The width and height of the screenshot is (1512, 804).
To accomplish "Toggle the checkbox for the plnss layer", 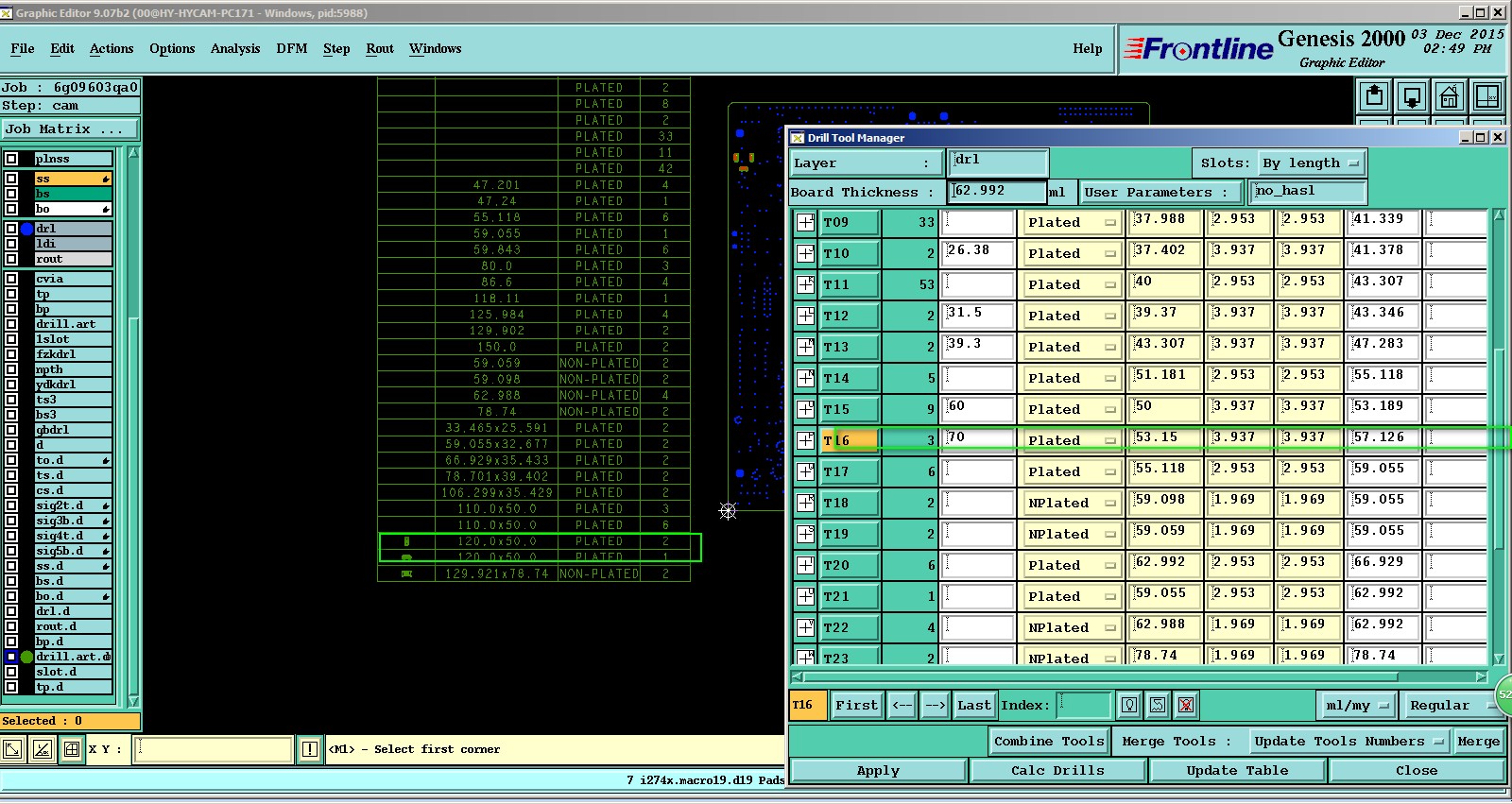I will point(11,159).
